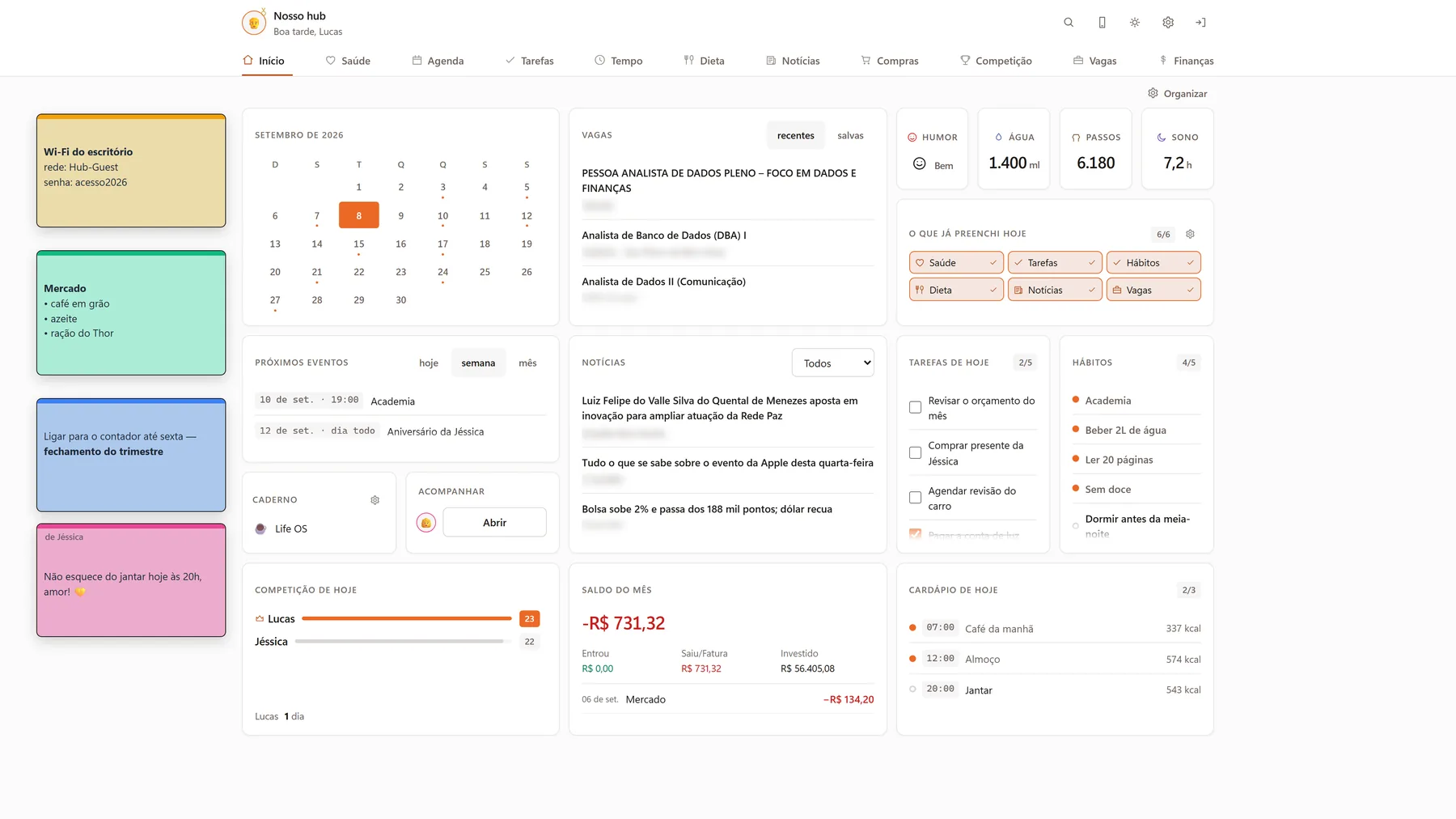The height and width of the screenshot is (819, 1456).
Task: Open the search icon in header
Action: [1069, 23]
